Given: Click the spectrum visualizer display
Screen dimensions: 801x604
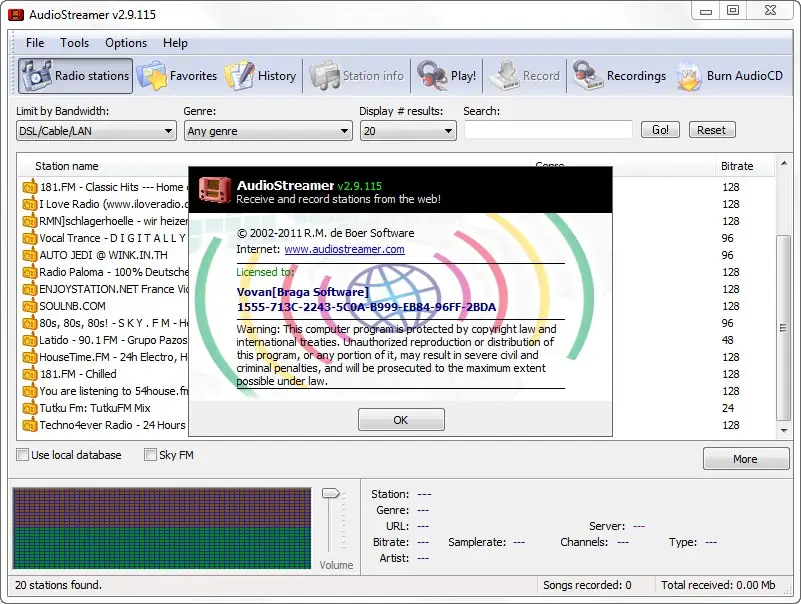Looking at the screenshot, I should coord(162,528).
